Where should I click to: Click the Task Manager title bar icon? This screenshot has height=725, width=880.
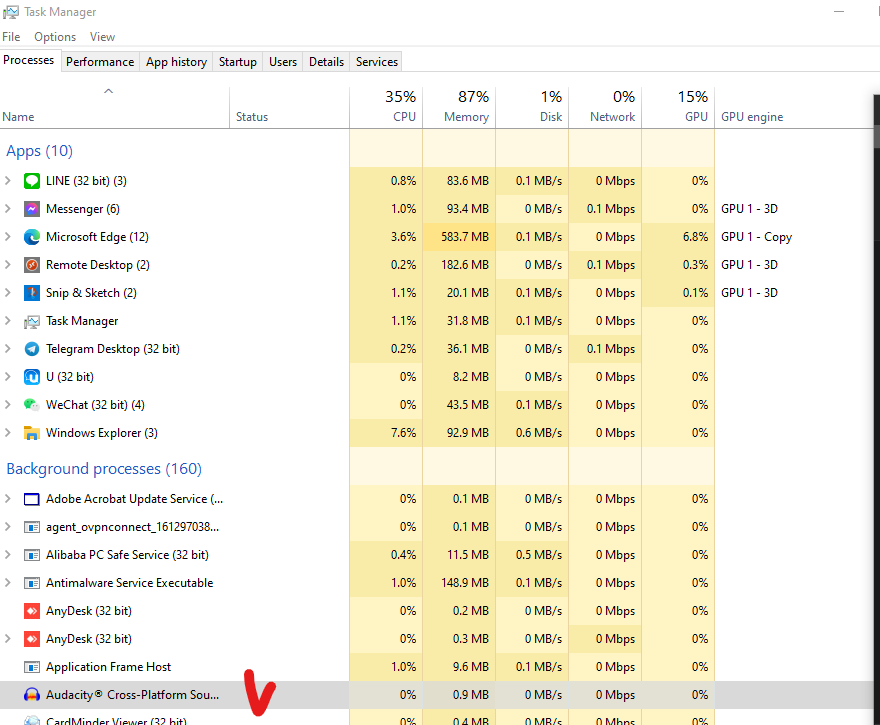coord(11,12)
